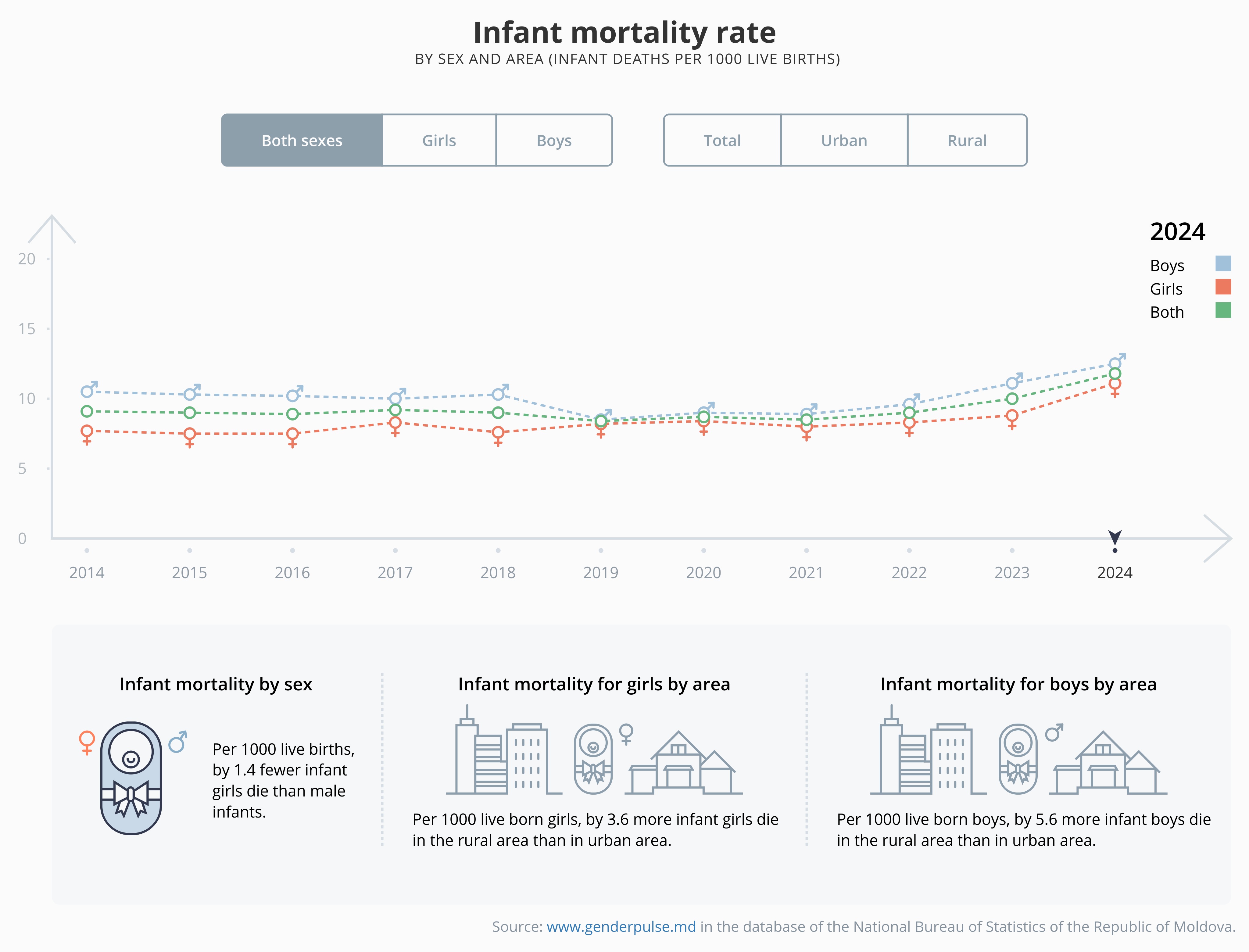Open the www.genderpulse.md source link
The image size is (1249, 952).
621,926
